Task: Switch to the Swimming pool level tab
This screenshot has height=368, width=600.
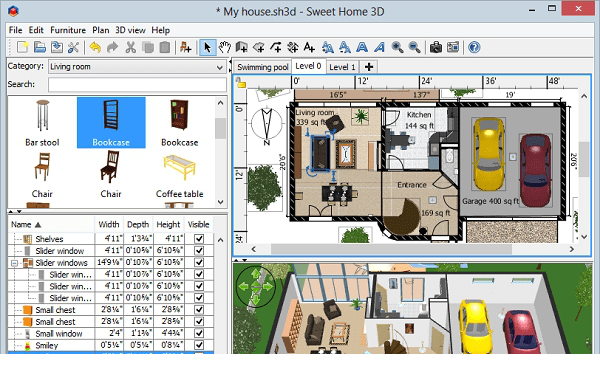Action: (x=262, y=67)
